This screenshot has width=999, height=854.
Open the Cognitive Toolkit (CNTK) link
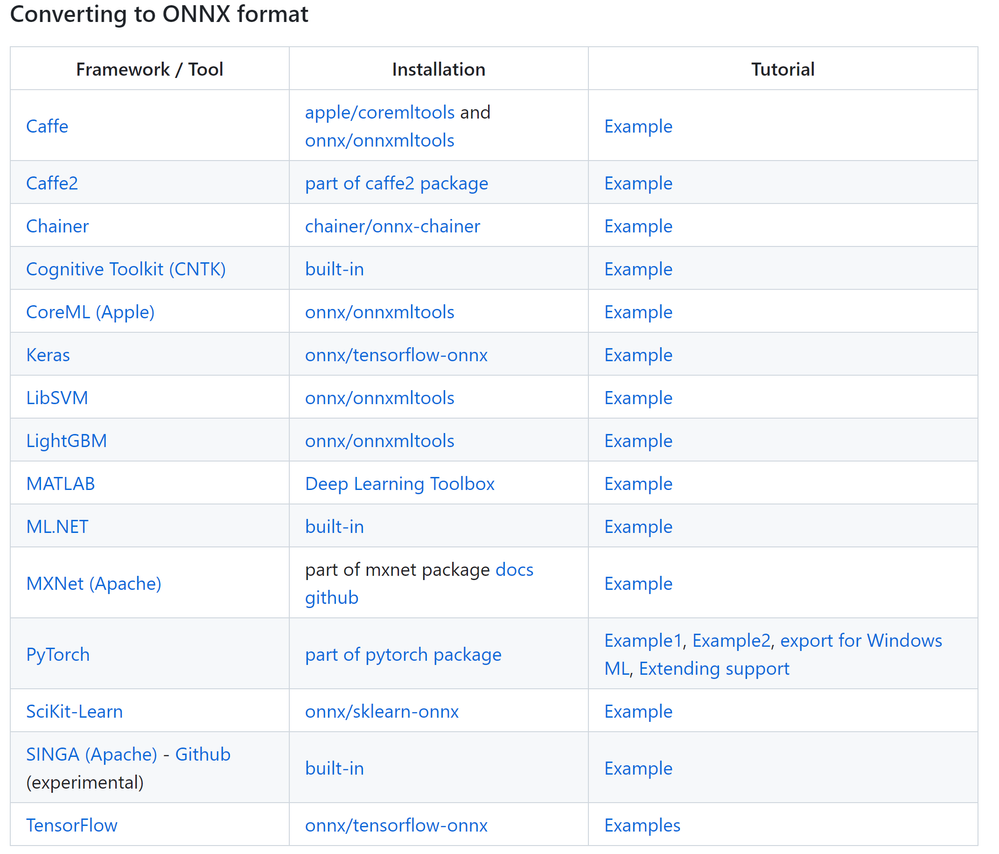click(x=126, y=269)
